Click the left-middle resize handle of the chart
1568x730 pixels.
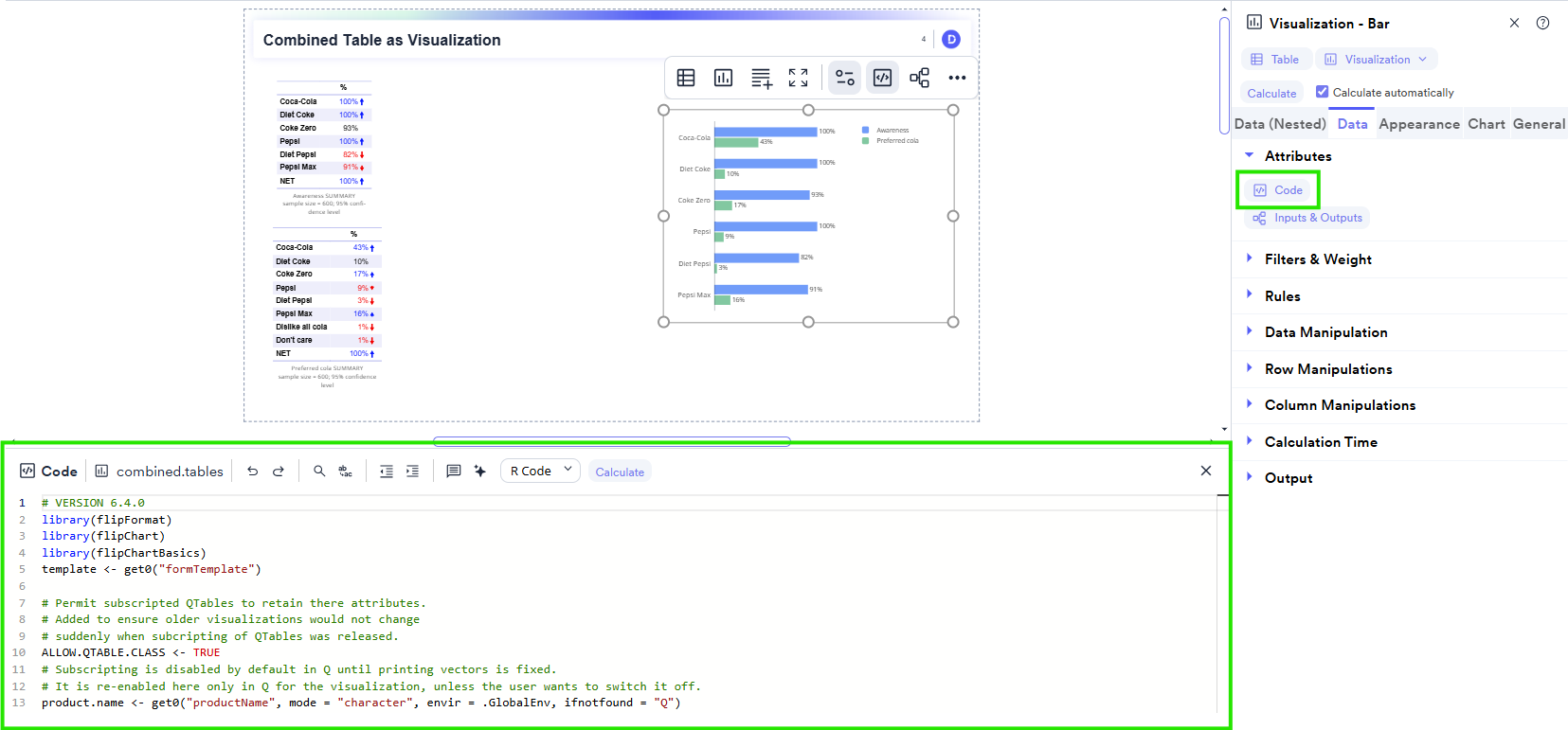click(663, 216)
